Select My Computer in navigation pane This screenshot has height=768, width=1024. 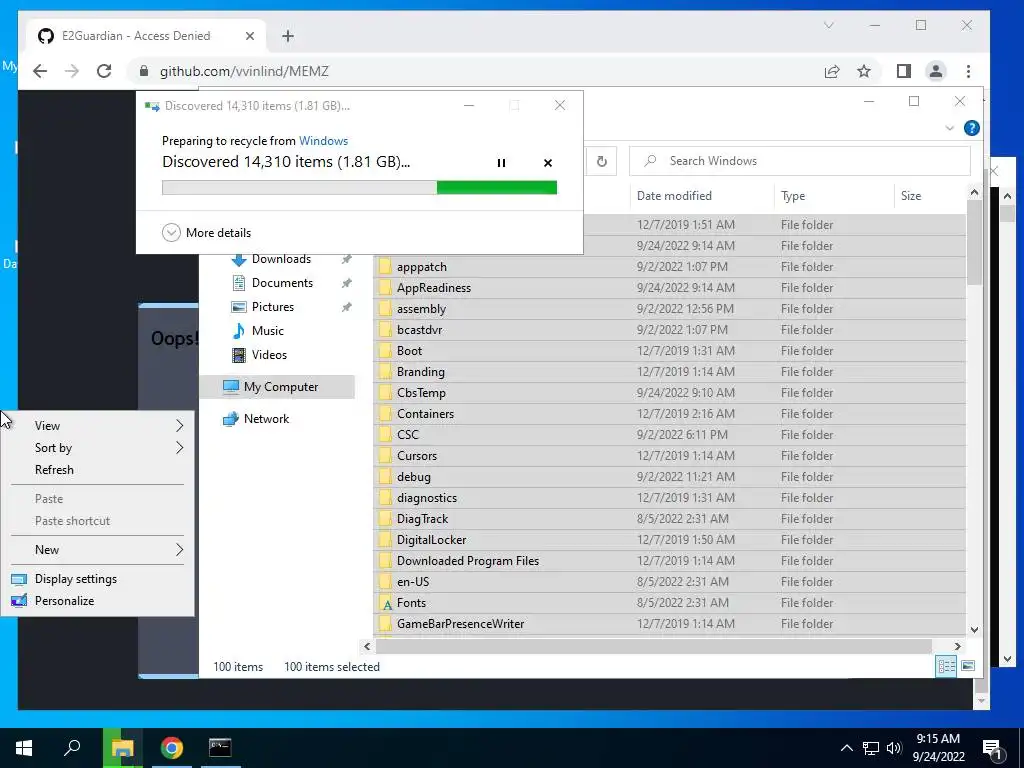pyautogui.click(x=280, y=387)
